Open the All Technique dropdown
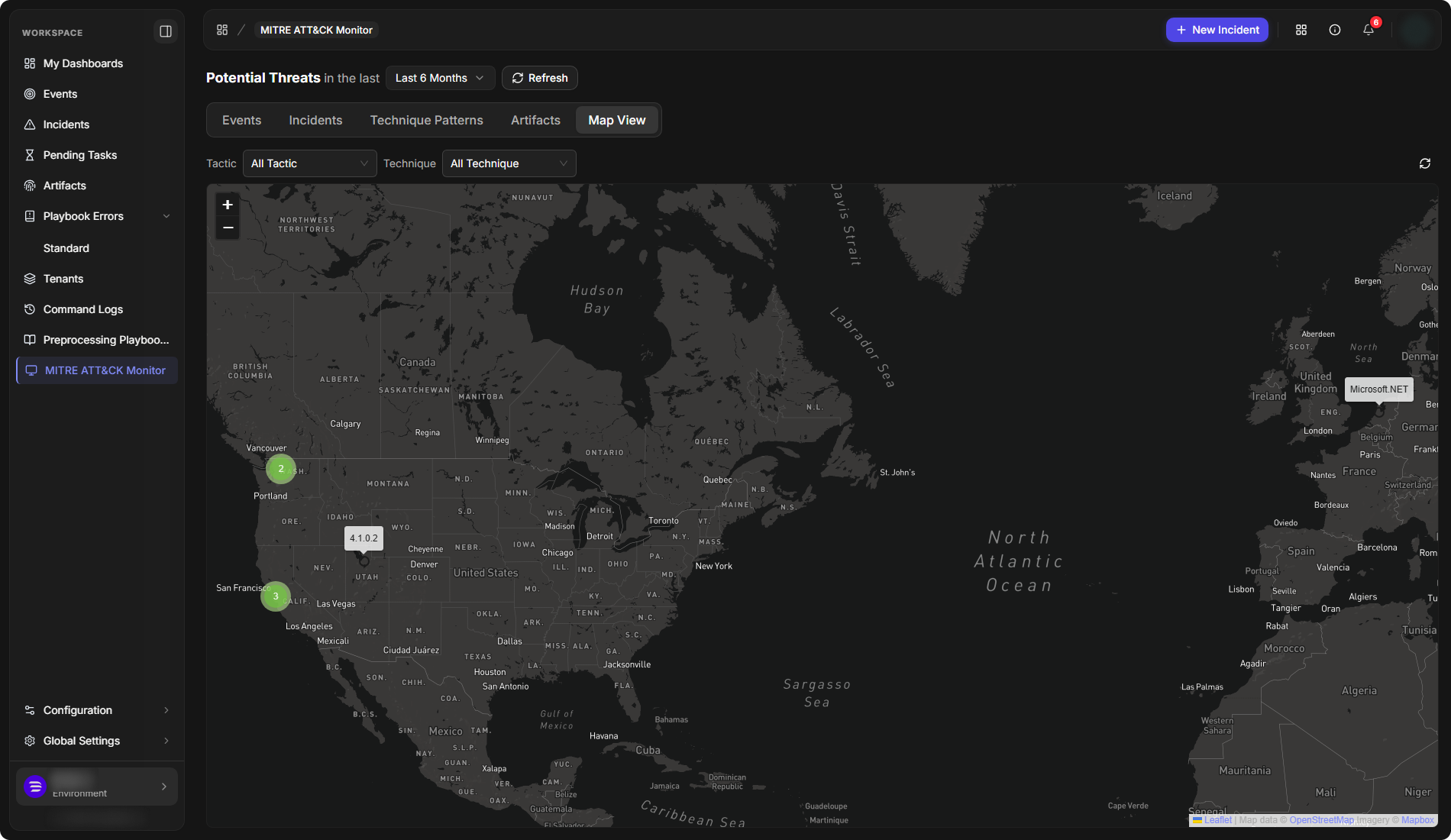The image size is (1451, 840). pyautogui.click(x=509, y=163)
